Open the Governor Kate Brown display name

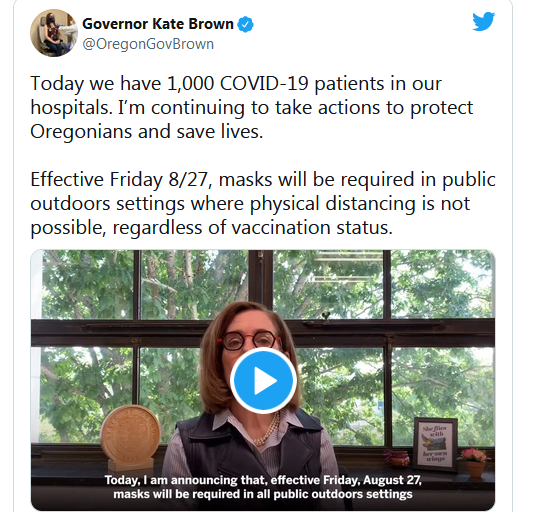(x=158, y=24)
